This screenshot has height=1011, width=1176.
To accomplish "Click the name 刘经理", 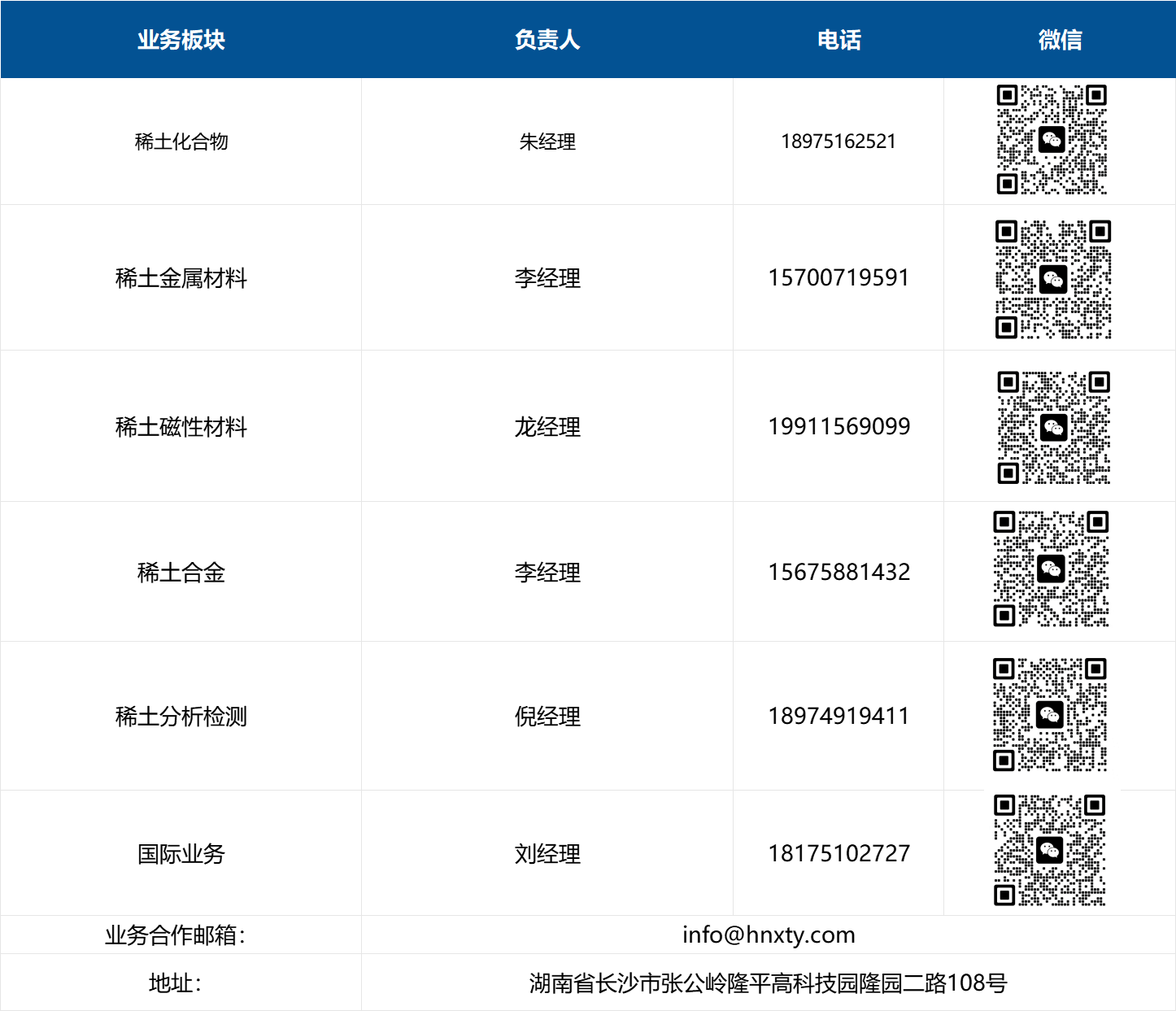I will (547, 854).
